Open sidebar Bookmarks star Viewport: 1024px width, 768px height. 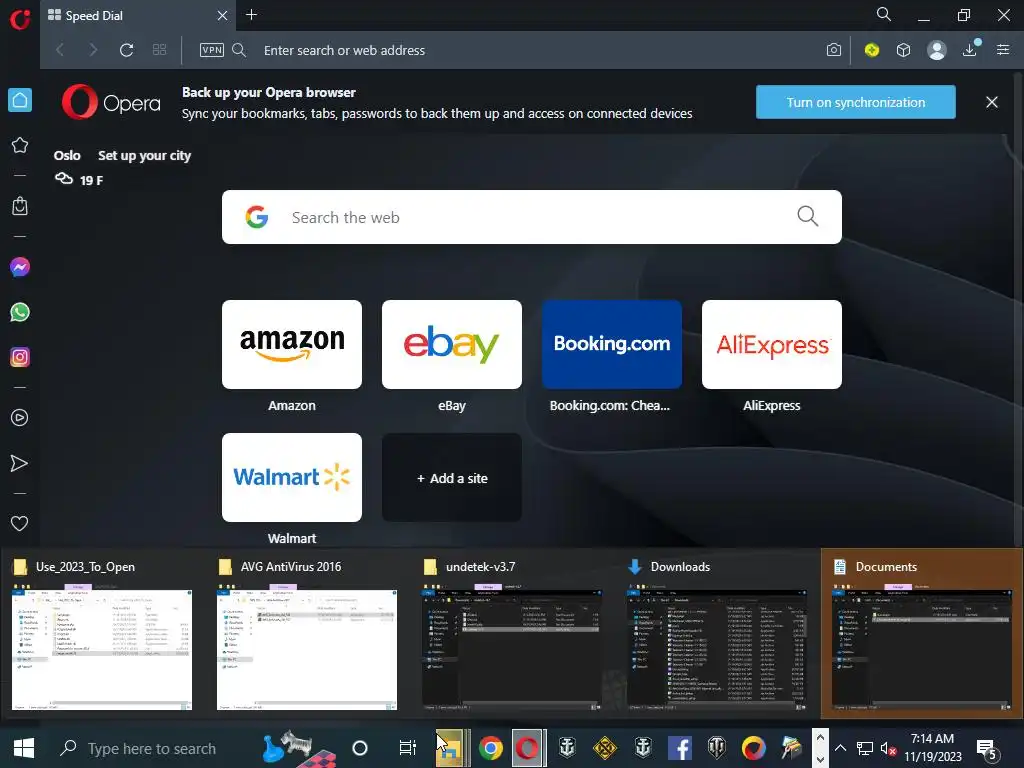coord(20,145)
